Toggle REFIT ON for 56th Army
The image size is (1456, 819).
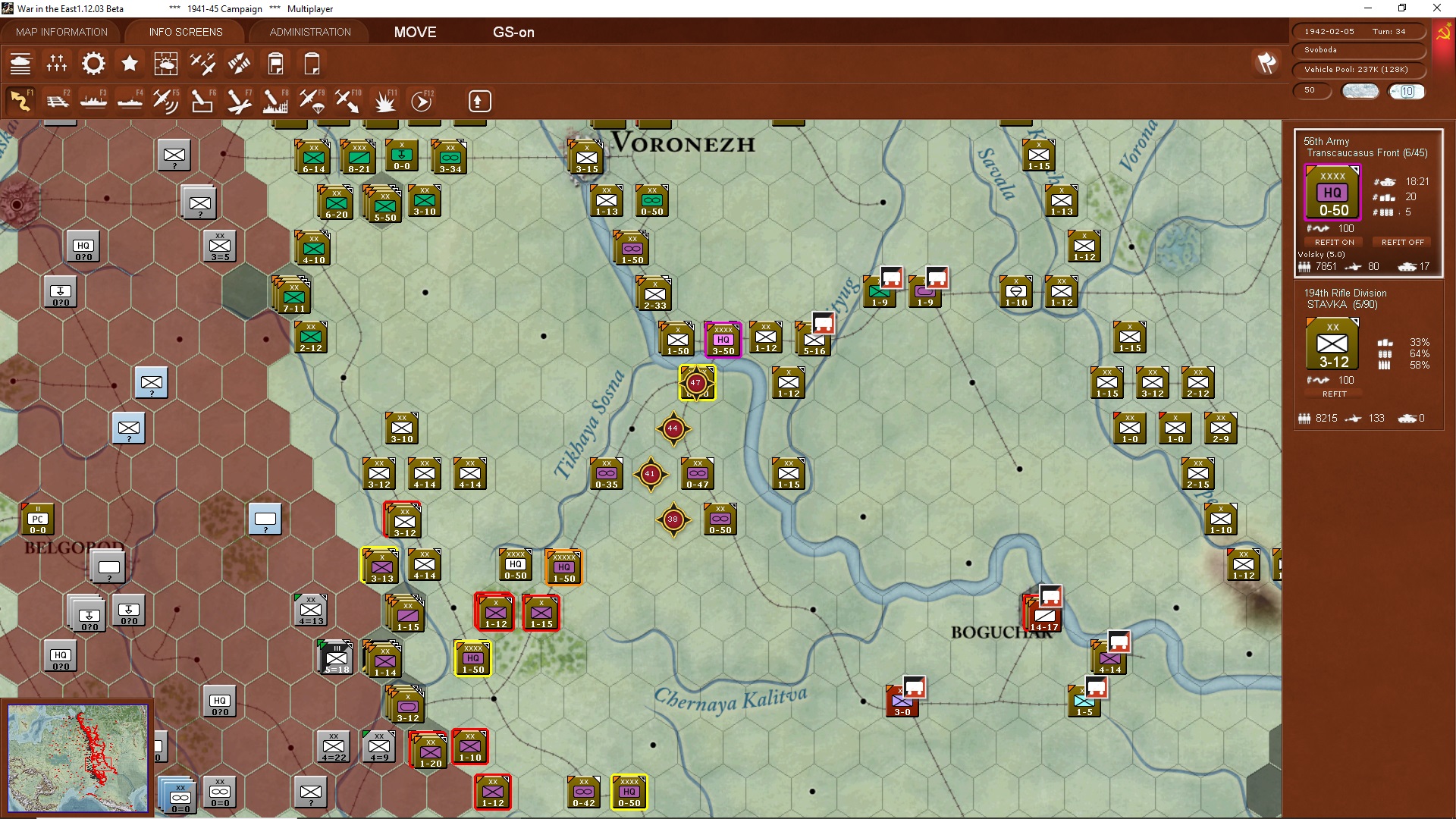(1334, 243)
